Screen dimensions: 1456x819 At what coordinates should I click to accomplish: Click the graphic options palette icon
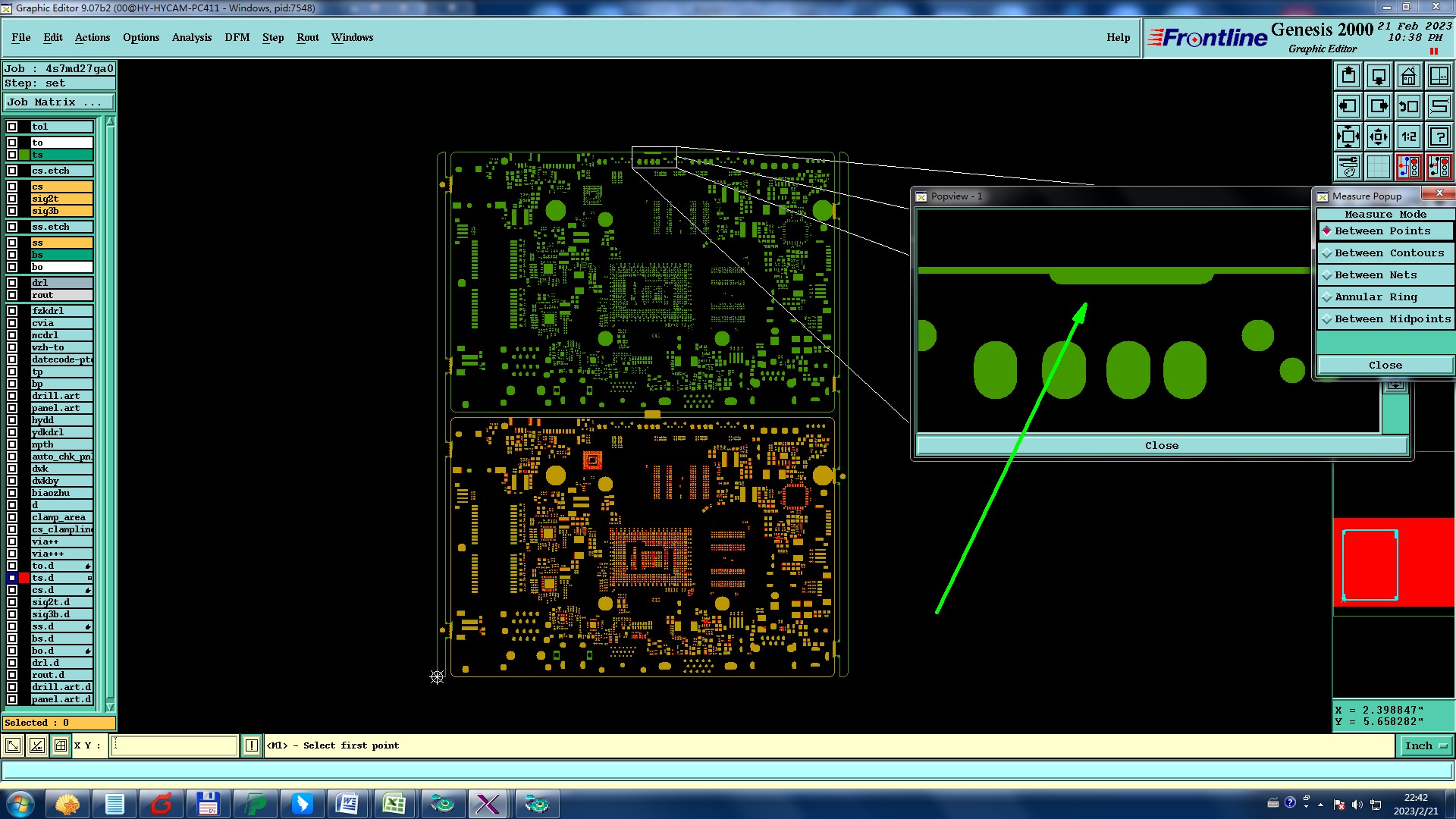coord(1348,167)
